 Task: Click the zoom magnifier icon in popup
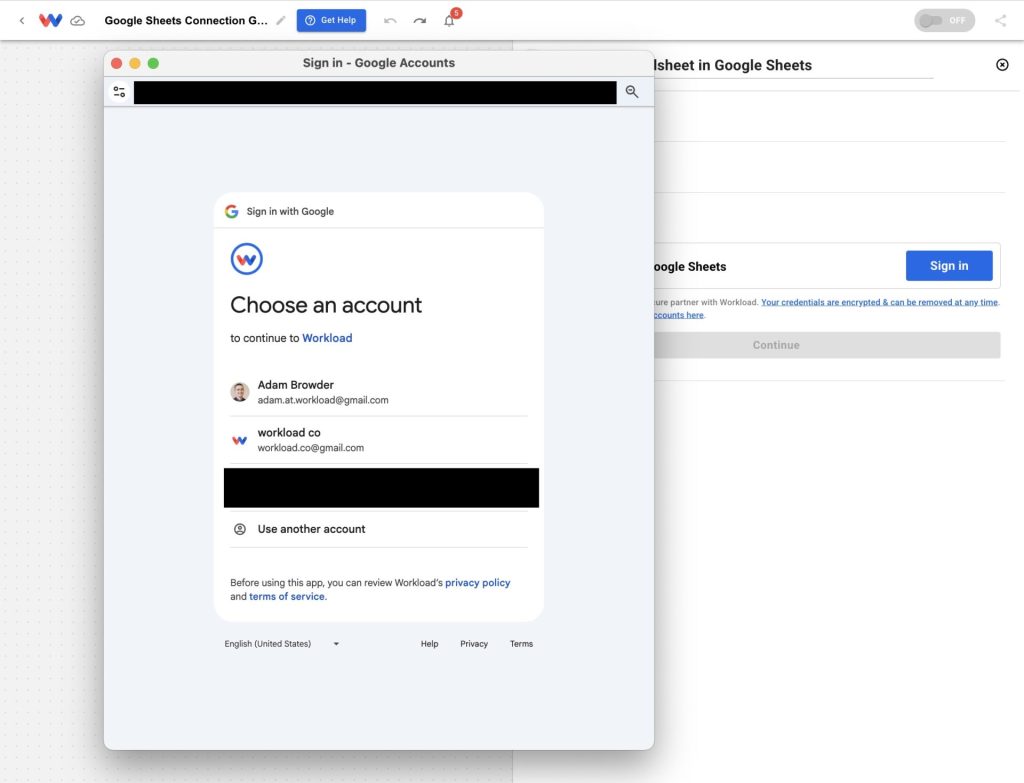pos(632,91)
